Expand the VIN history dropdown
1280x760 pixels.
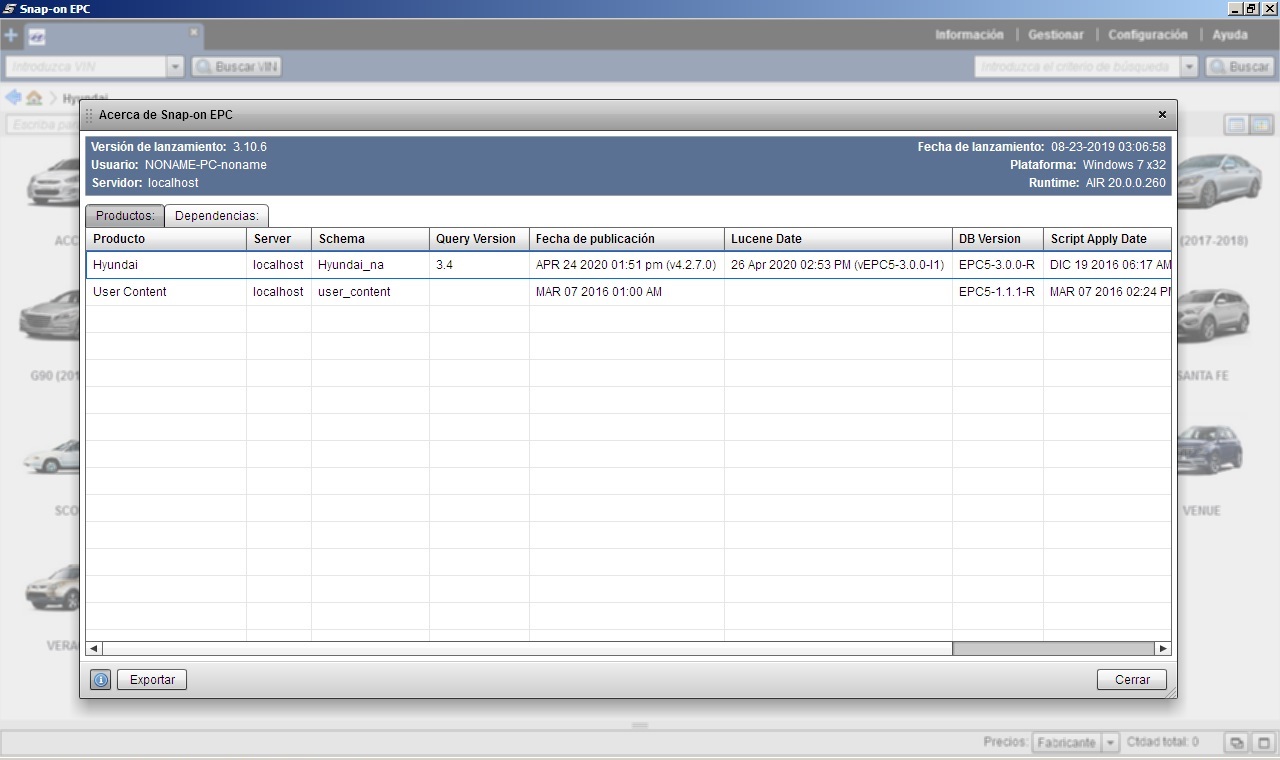(x=176, y=67)
